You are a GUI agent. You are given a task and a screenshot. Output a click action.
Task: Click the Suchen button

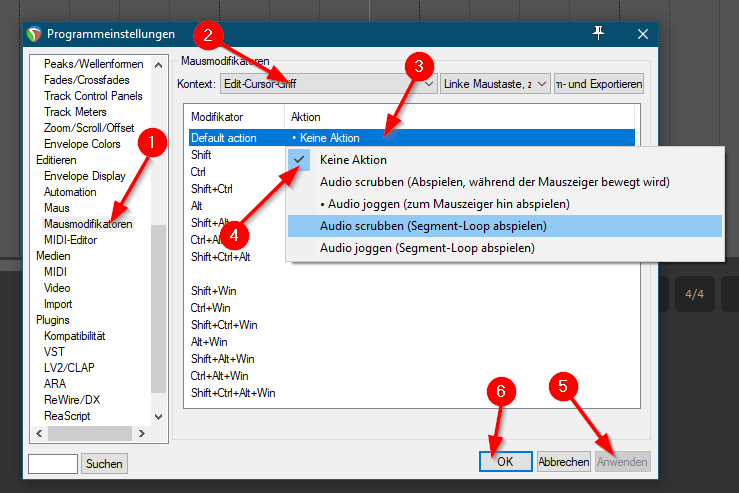click(x=104, y=464)
